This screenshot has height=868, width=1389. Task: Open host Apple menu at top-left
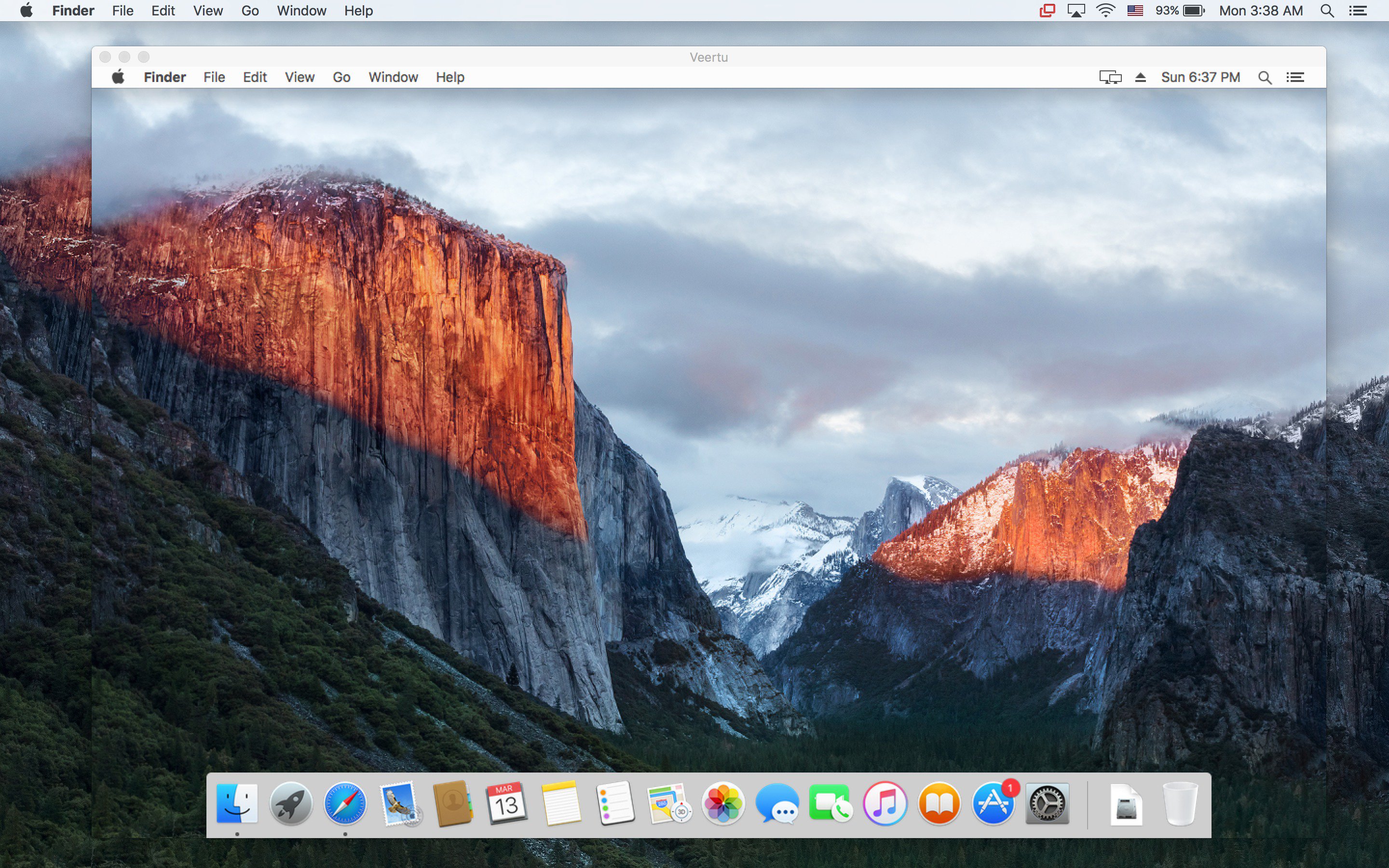coord(27,10)
